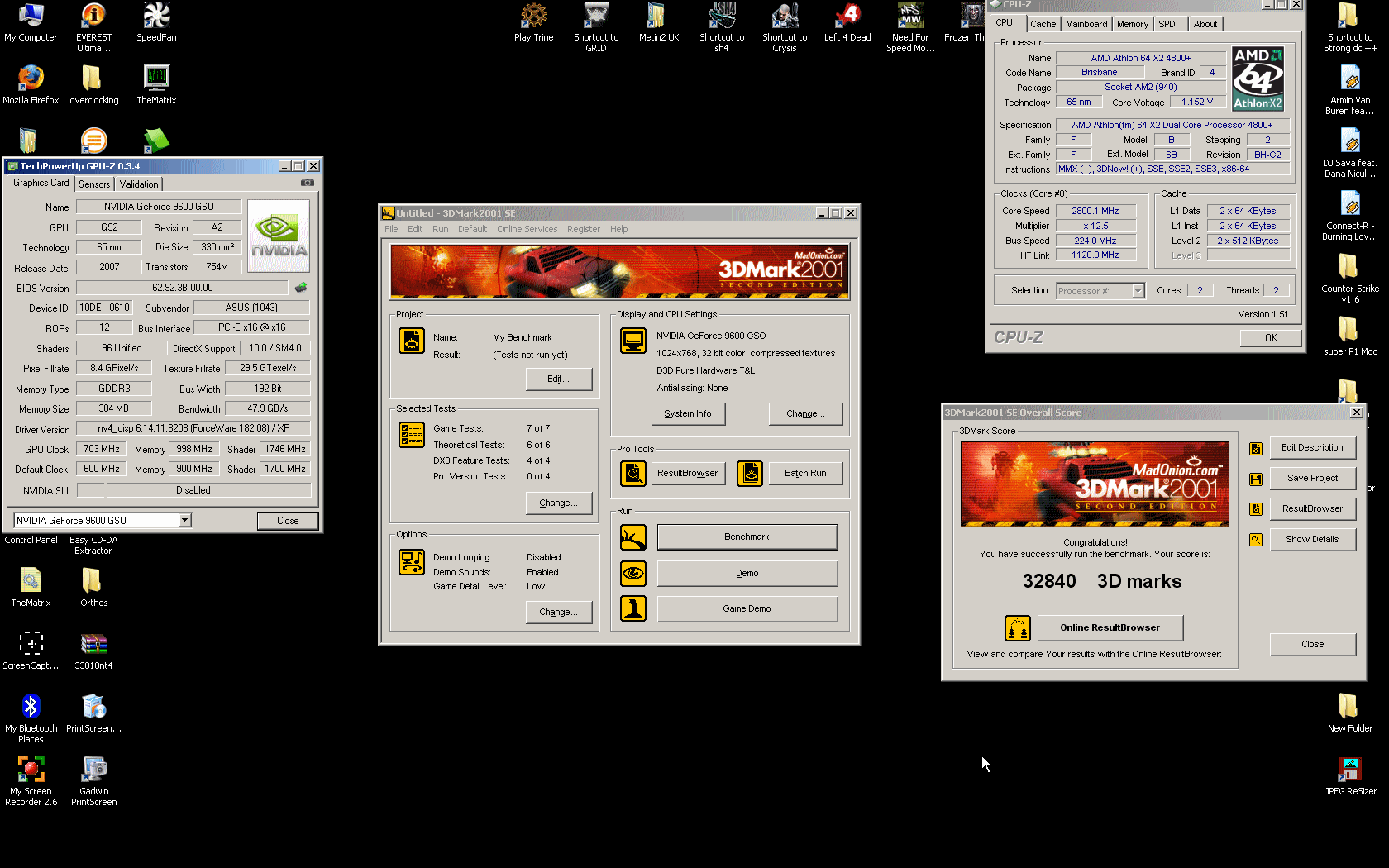Open the My Bluetooth Places icon
The image size is (1389, 868).
[x=31, y=718]
